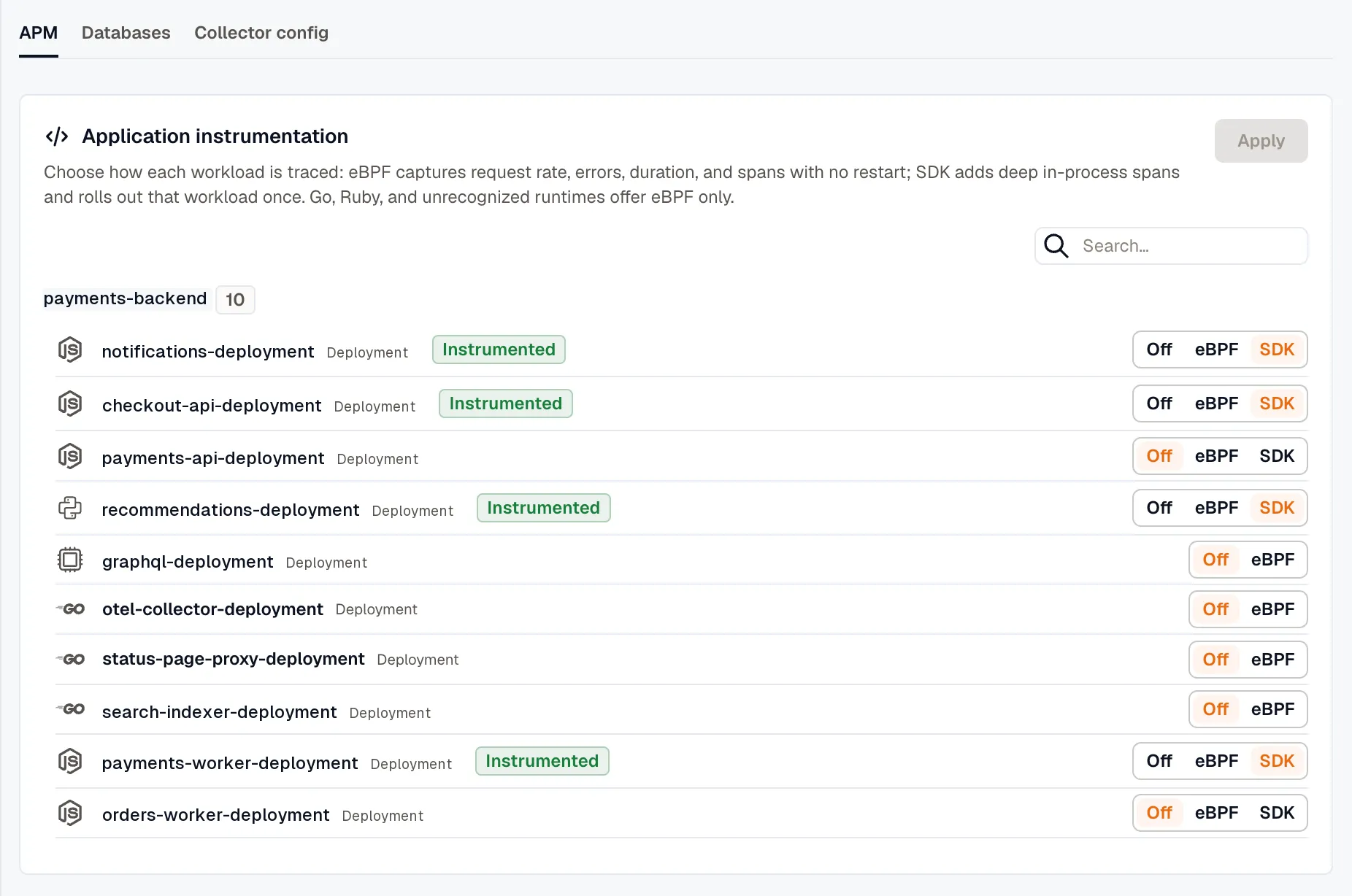Set notifications-deployment to Off

coord(1159,349)
